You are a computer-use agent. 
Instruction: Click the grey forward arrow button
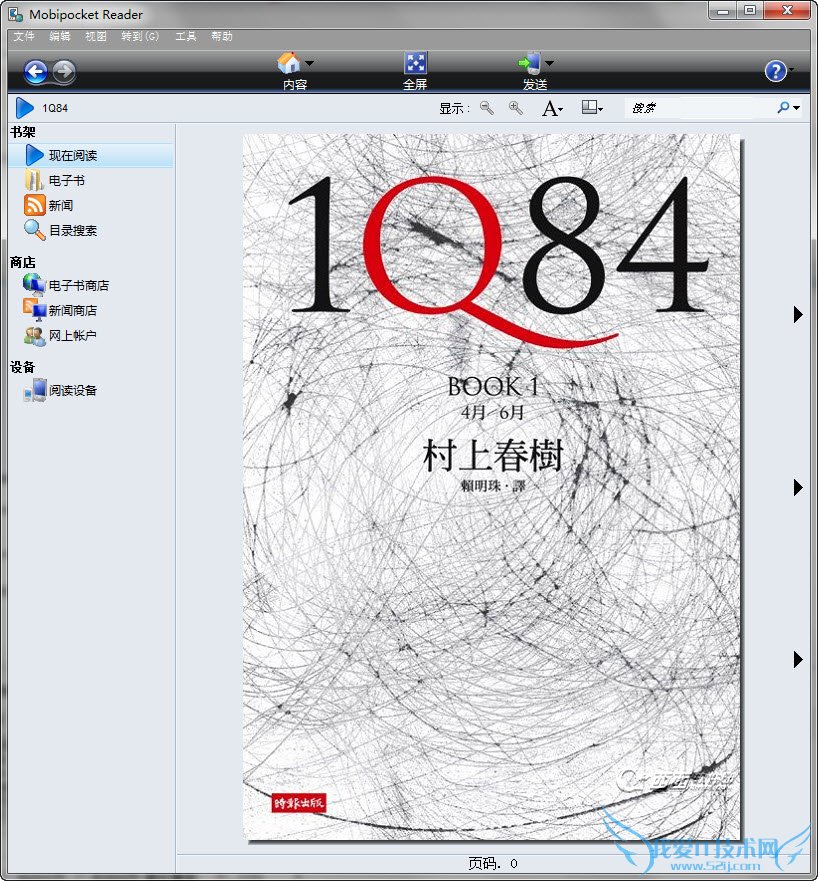point(63,71)
